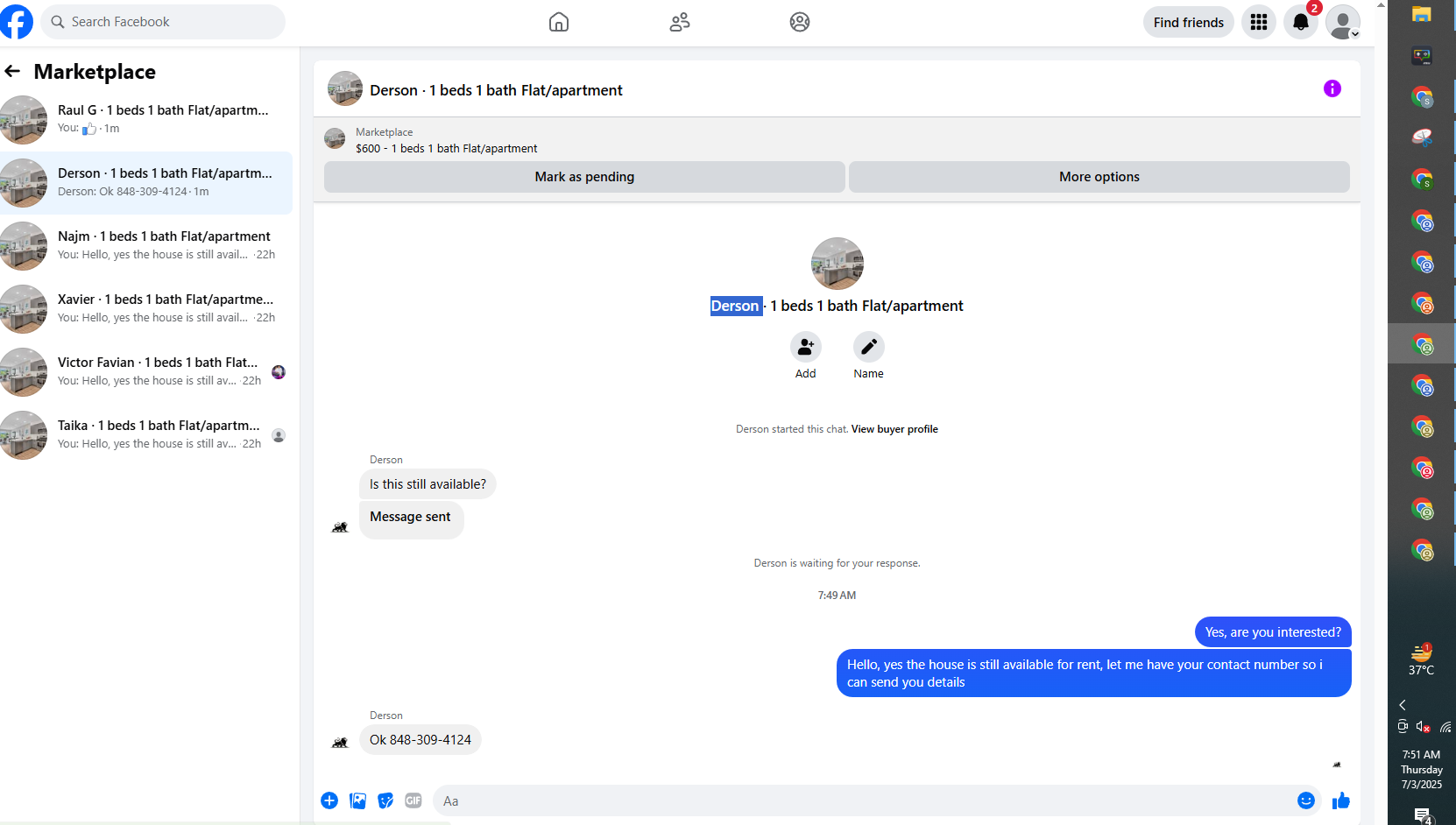
Task: Open Xavier conversation
Action: tap(146, 308)
